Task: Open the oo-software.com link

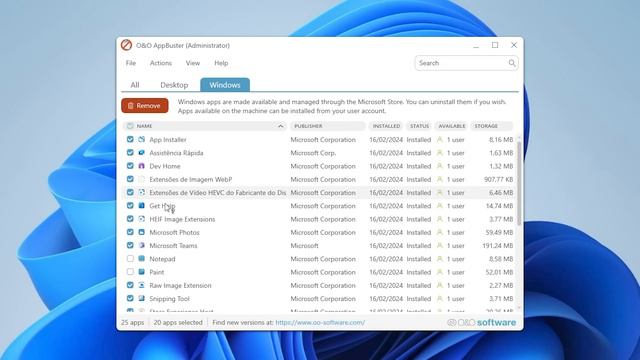Action: pyautogui.click(x=320, y=322)
